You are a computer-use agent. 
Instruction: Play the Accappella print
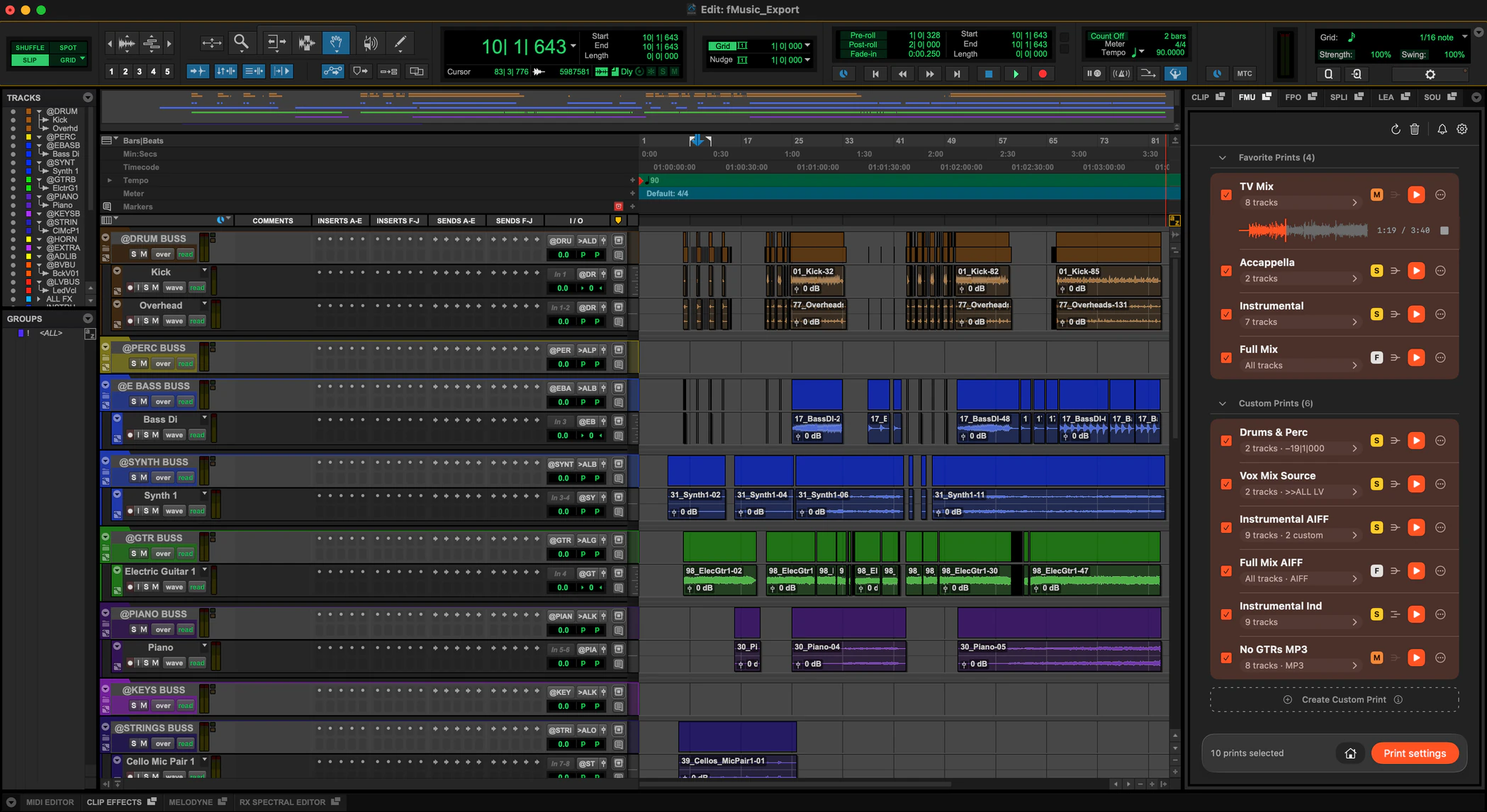tap(1416, 271)
